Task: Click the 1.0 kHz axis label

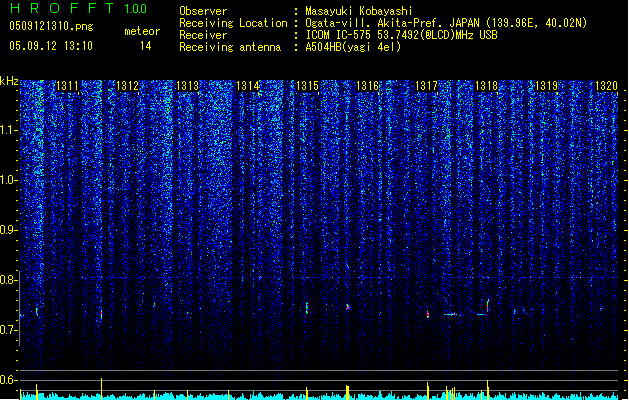Action: point(8,180)
